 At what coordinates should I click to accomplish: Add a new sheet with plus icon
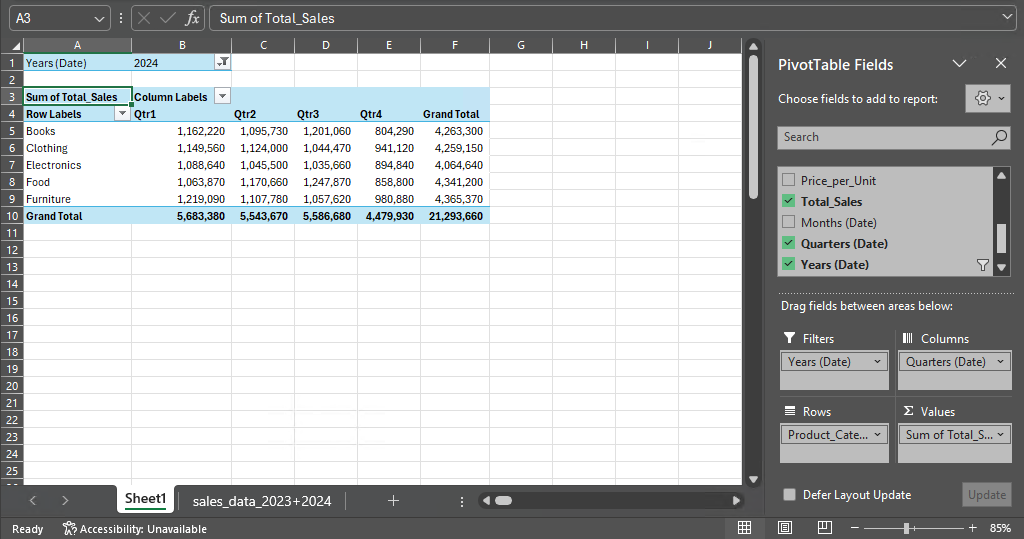pyautogui.click(x=393, y=500)
